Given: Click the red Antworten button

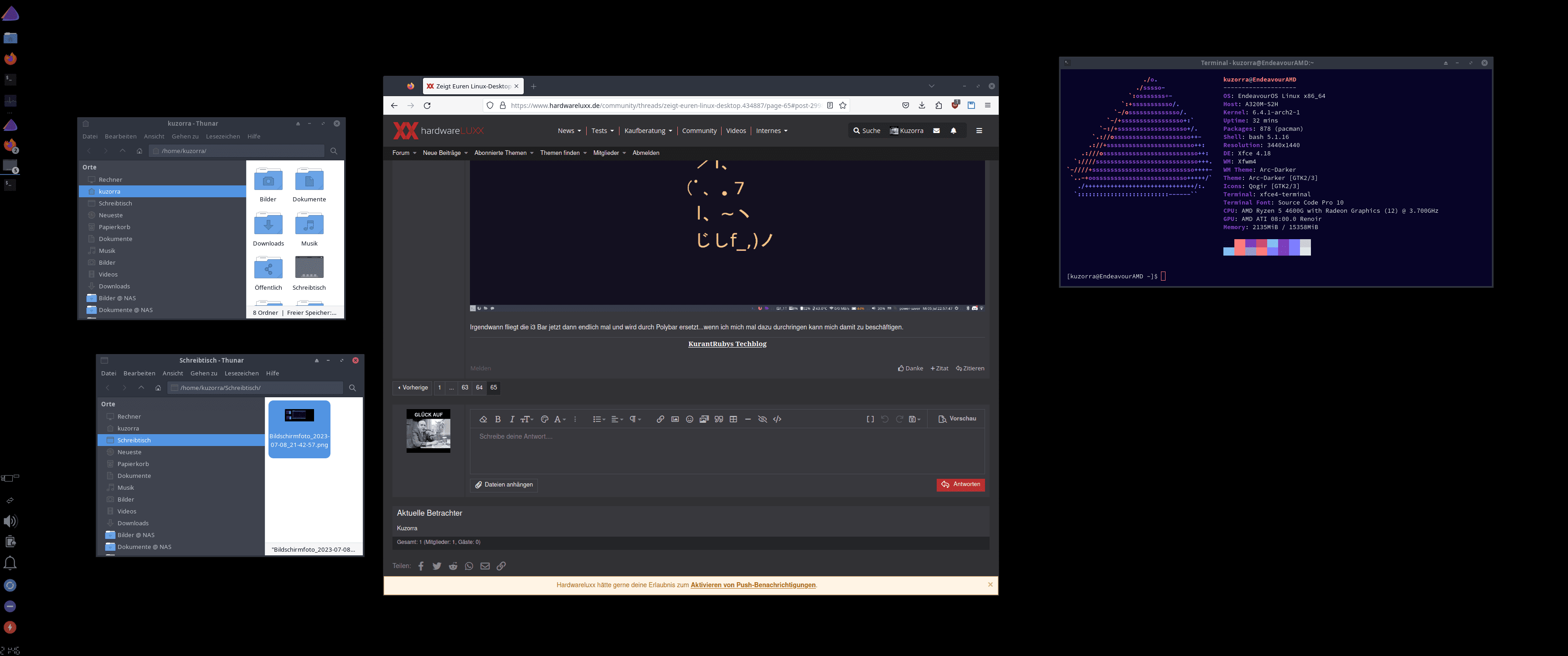Looking at the screenshot, I should 960,485.
